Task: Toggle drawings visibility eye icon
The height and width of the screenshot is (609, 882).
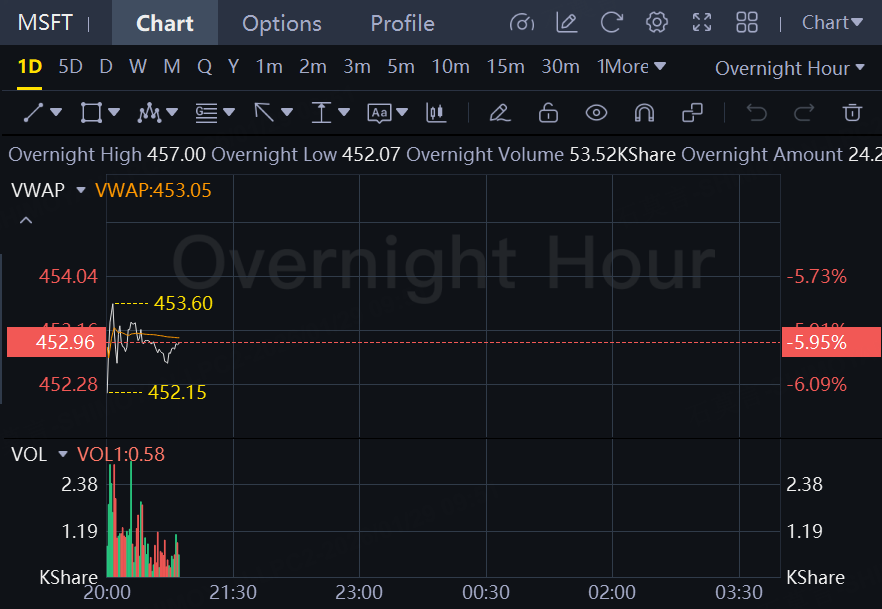Action: coord(596,113)
